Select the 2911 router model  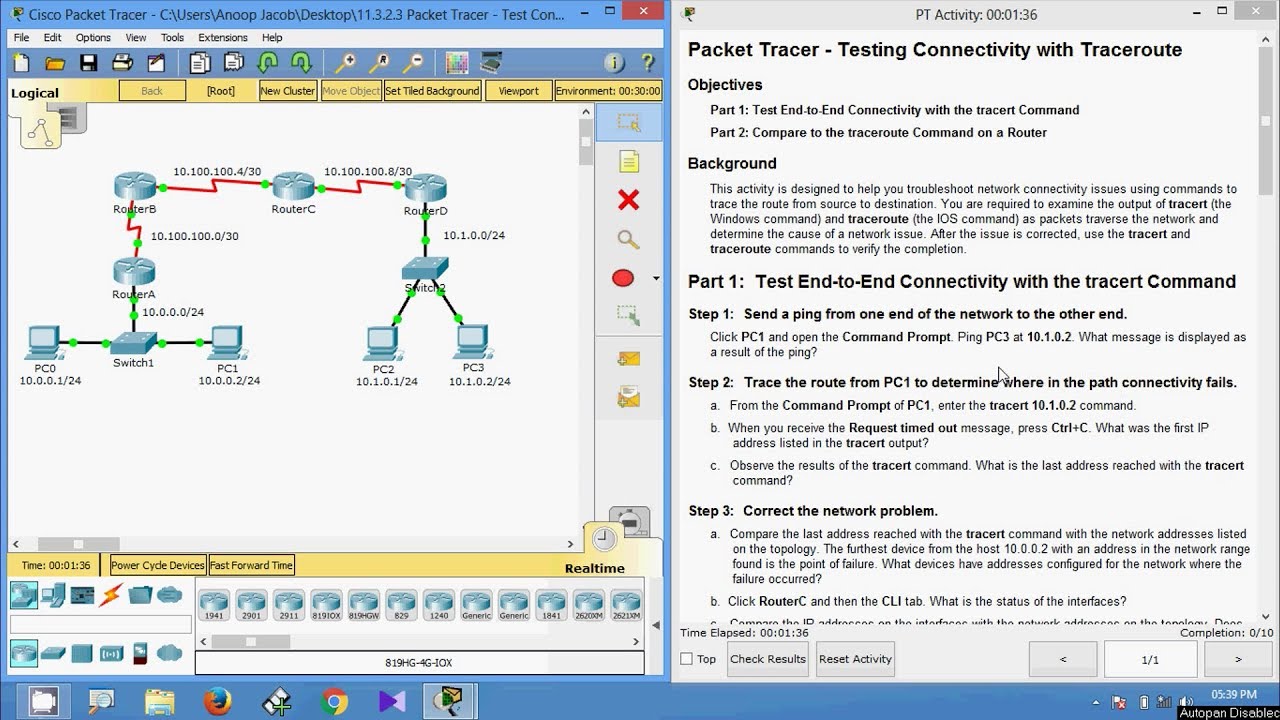(x=288, y=604)
